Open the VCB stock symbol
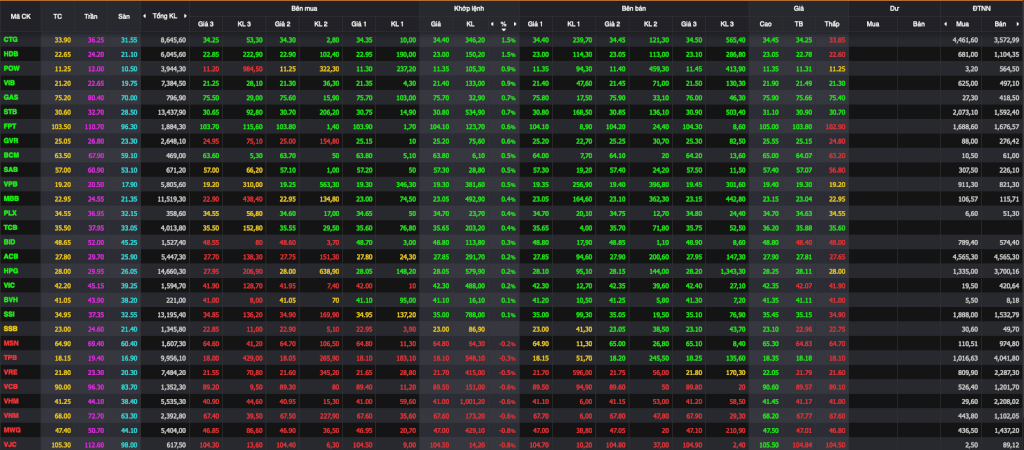The image size is (1024, 450). [10, 385]
